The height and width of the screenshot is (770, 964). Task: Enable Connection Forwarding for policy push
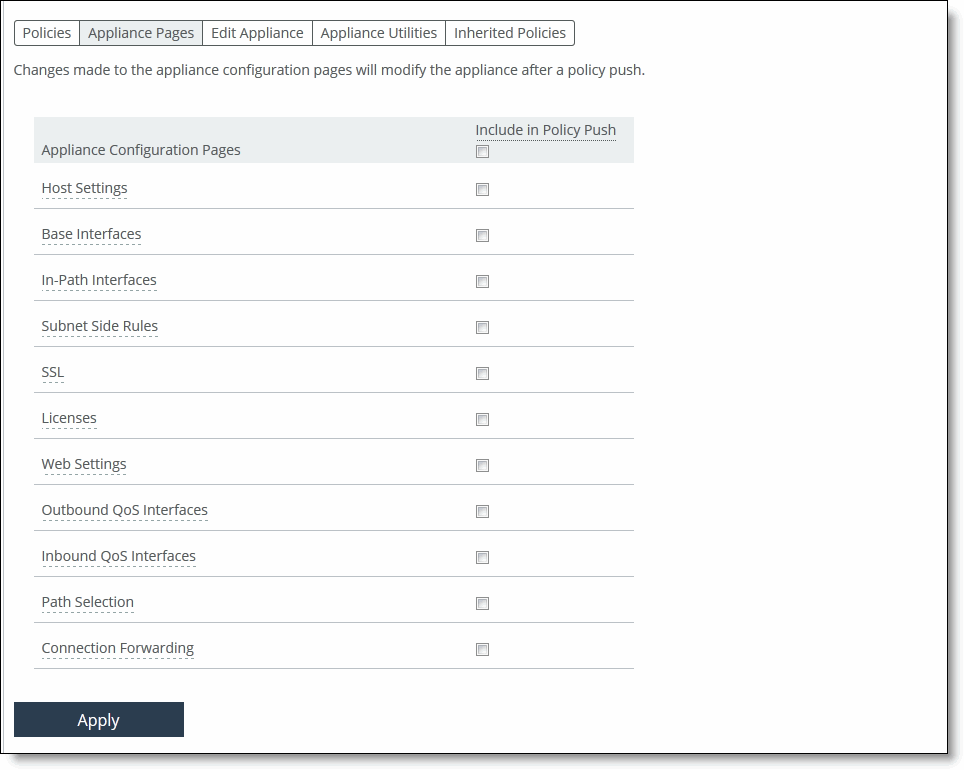482,649
